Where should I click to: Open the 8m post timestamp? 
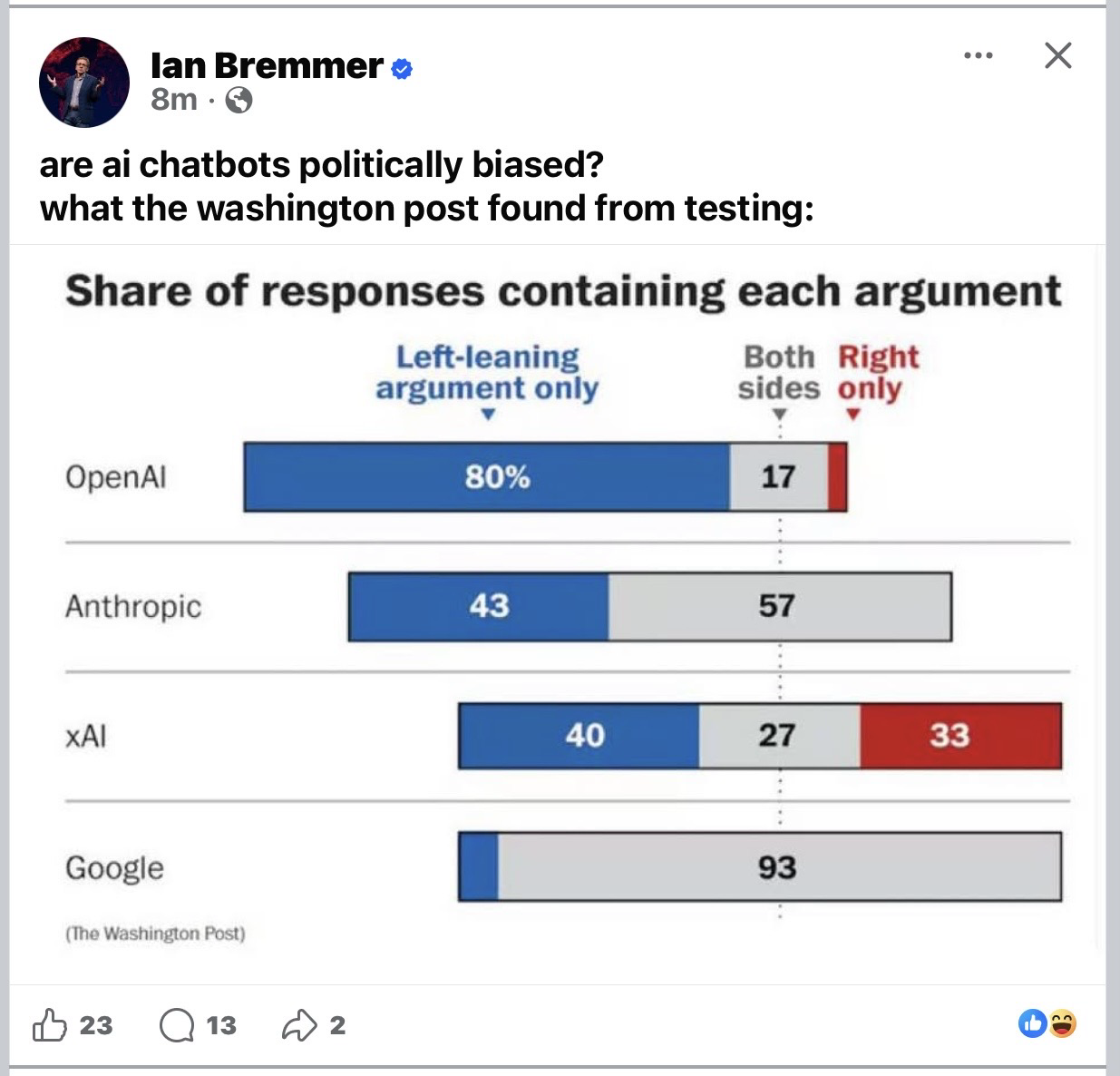point(173,99)
